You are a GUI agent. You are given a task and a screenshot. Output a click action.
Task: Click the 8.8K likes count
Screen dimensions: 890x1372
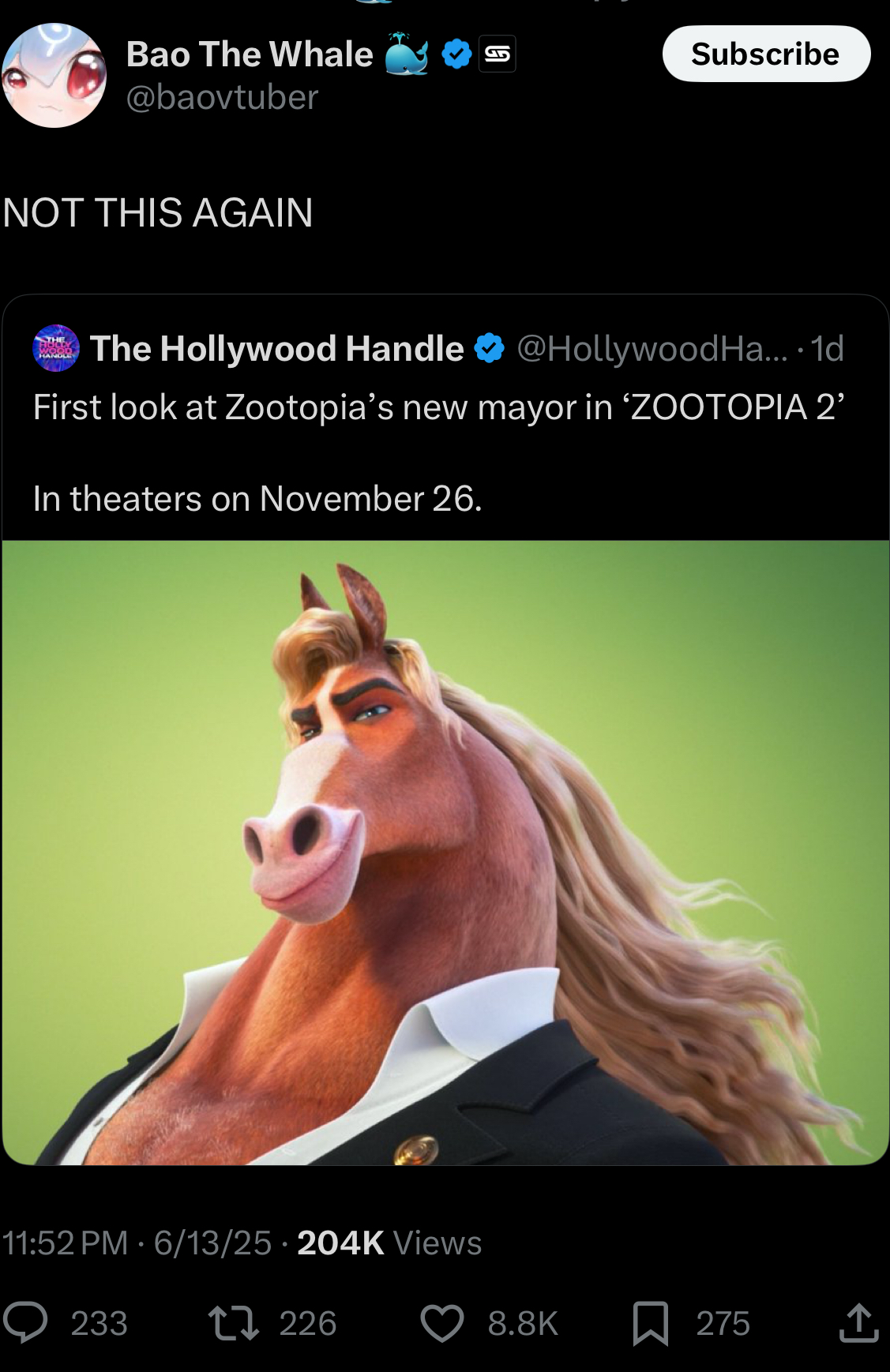pyautogui.click(x=523, y=1323)
